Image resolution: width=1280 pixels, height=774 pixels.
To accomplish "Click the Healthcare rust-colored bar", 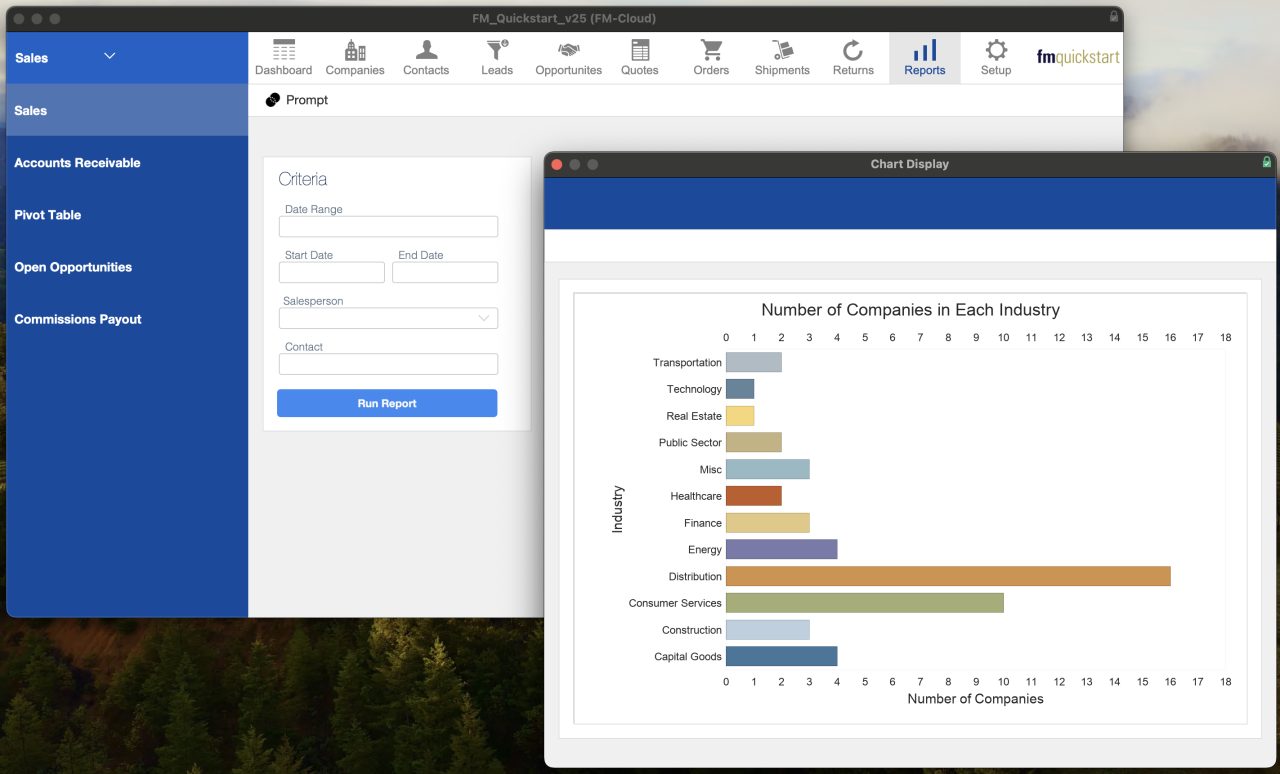I will coord(754,496).
